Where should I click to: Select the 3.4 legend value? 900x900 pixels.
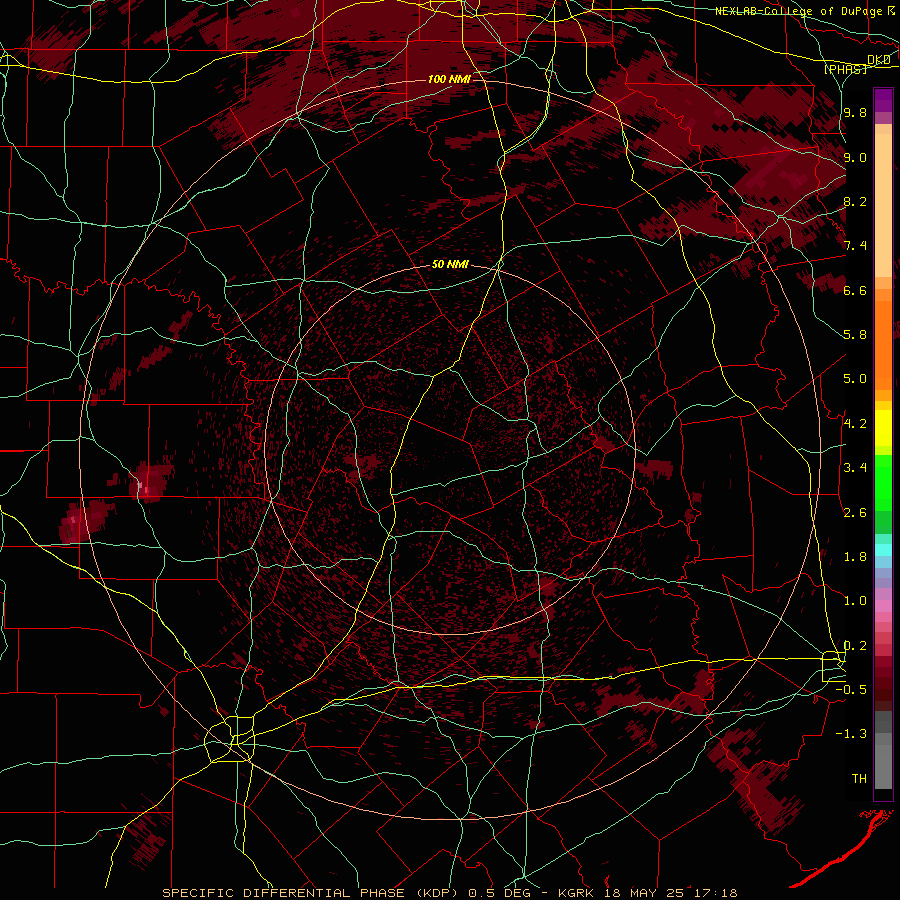(x=855, y=468)
